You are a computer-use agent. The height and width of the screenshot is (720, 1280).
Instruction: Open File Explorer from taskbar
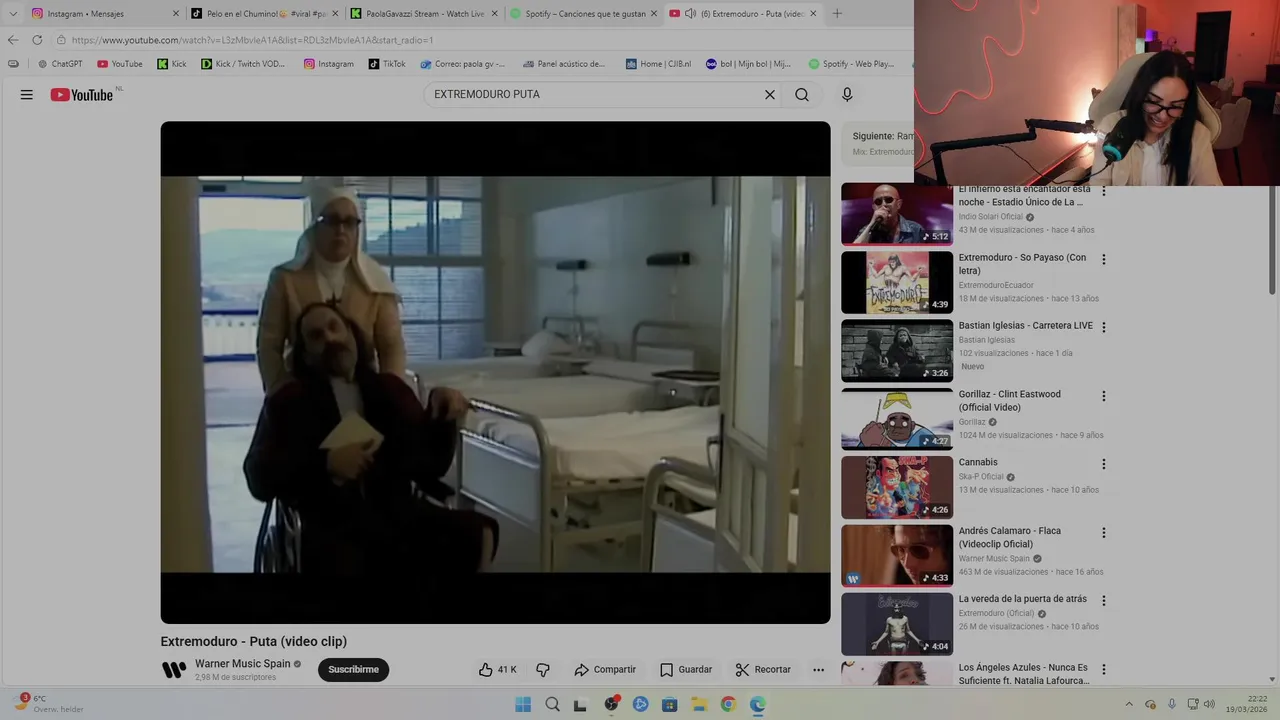[x=699, y=704]
